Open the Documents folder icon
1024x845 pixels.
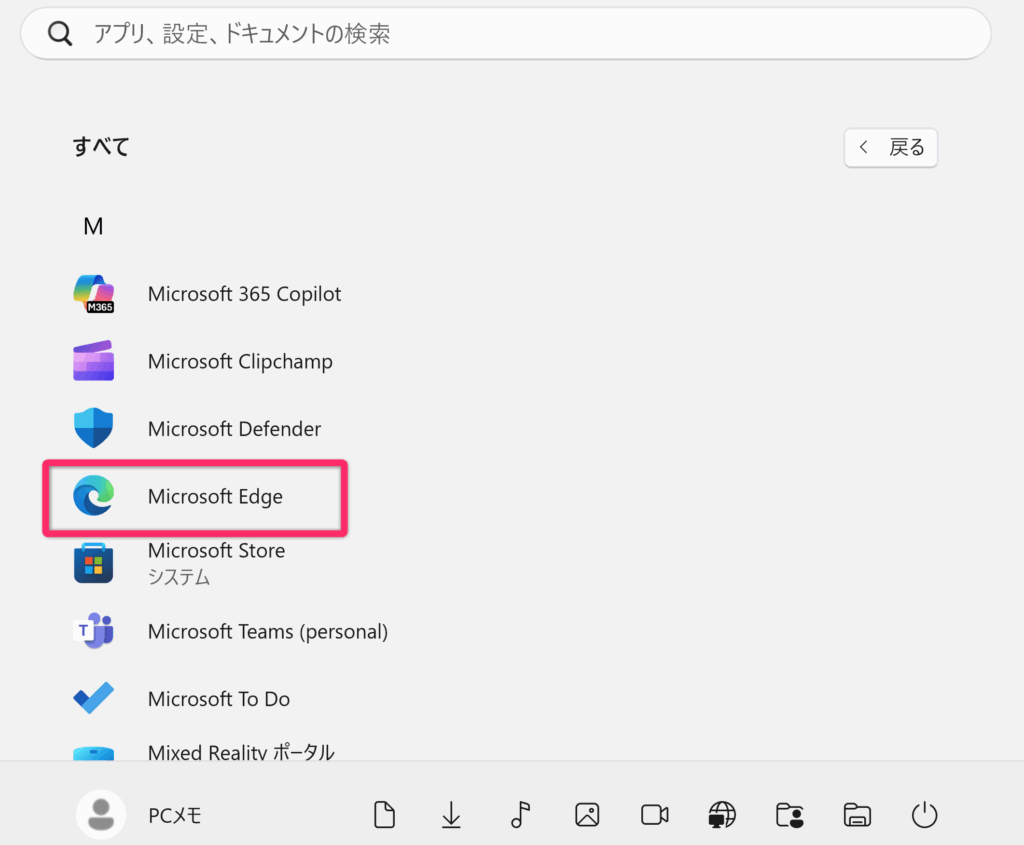tap(384, 815)
